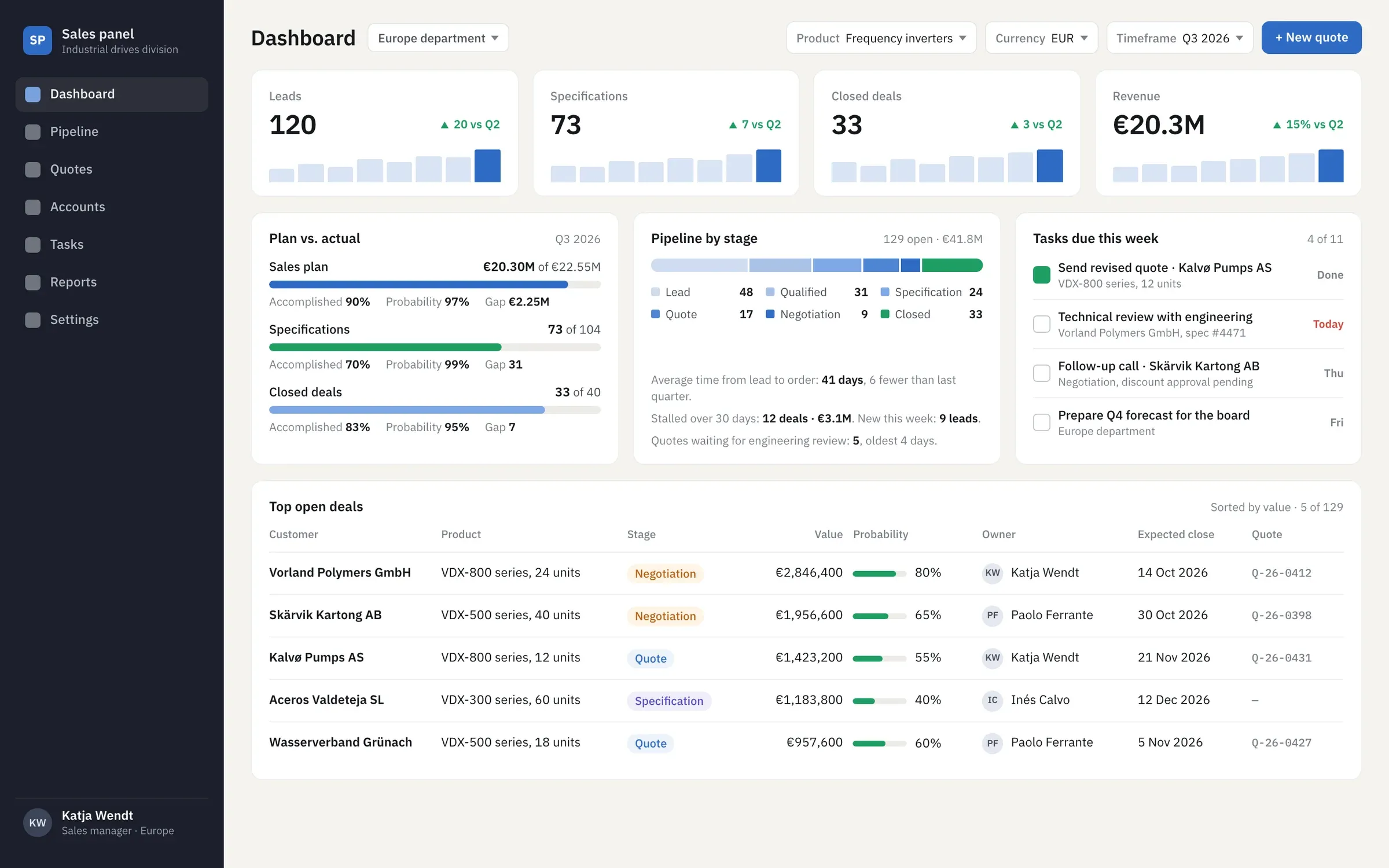Image resolution: width=1389 pixels, height=868 pixels.
Task: Check off Prepare Q4 forecast task
Action: [1042, 422]
